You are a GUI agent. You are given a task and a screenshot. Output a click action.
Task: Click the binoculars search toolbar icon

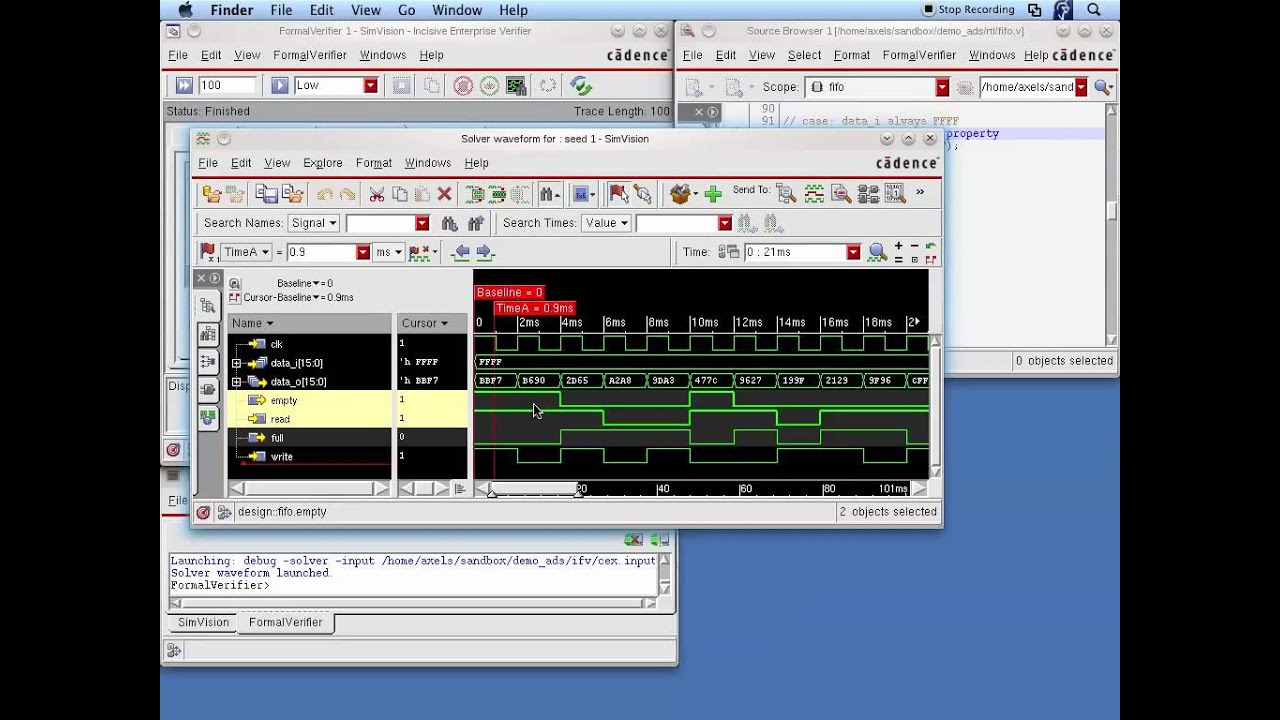pyautogui.click(x=550, y=194)
